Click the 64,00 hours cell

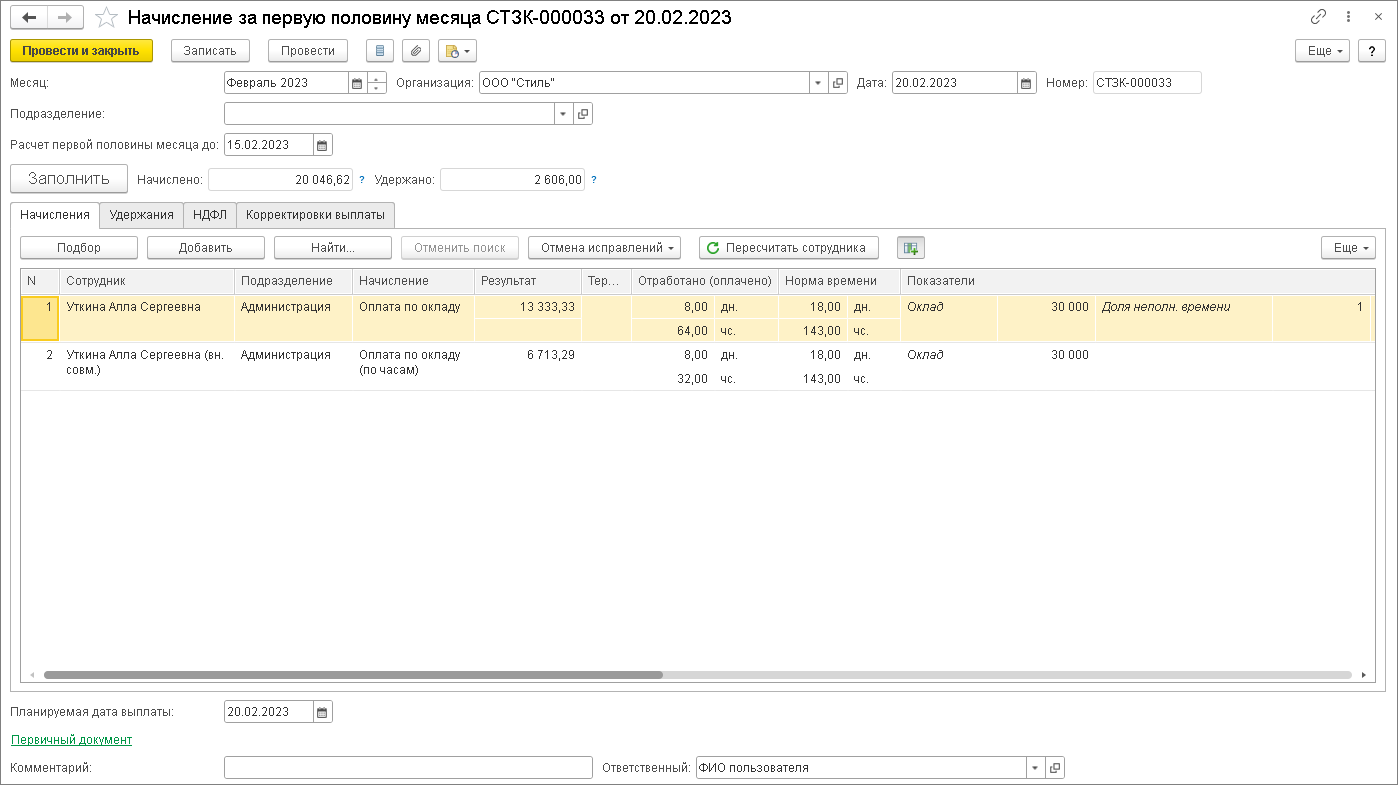671,331
